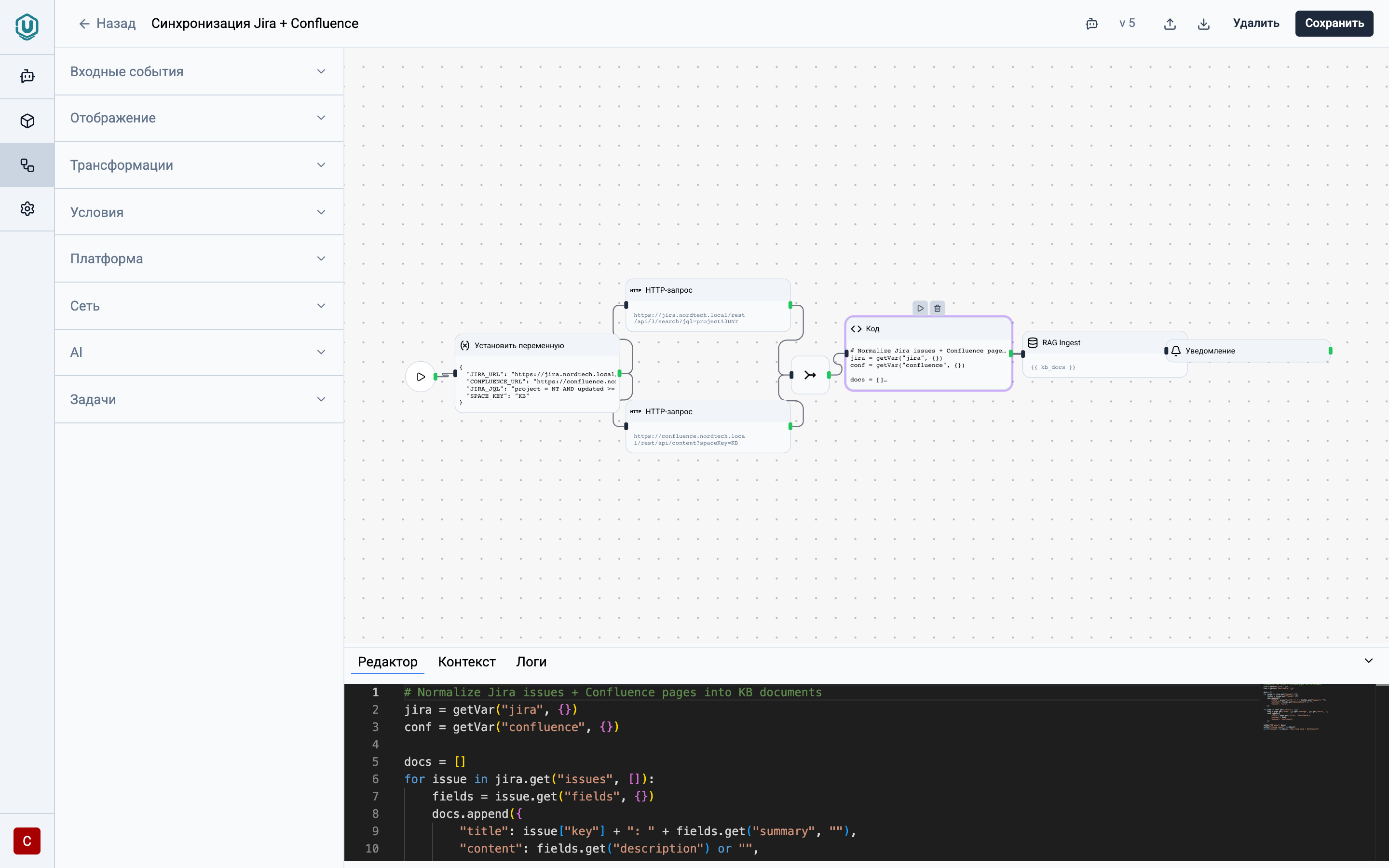Click the start trigger play node
The image size is (1389, 868).
[421, 377]
